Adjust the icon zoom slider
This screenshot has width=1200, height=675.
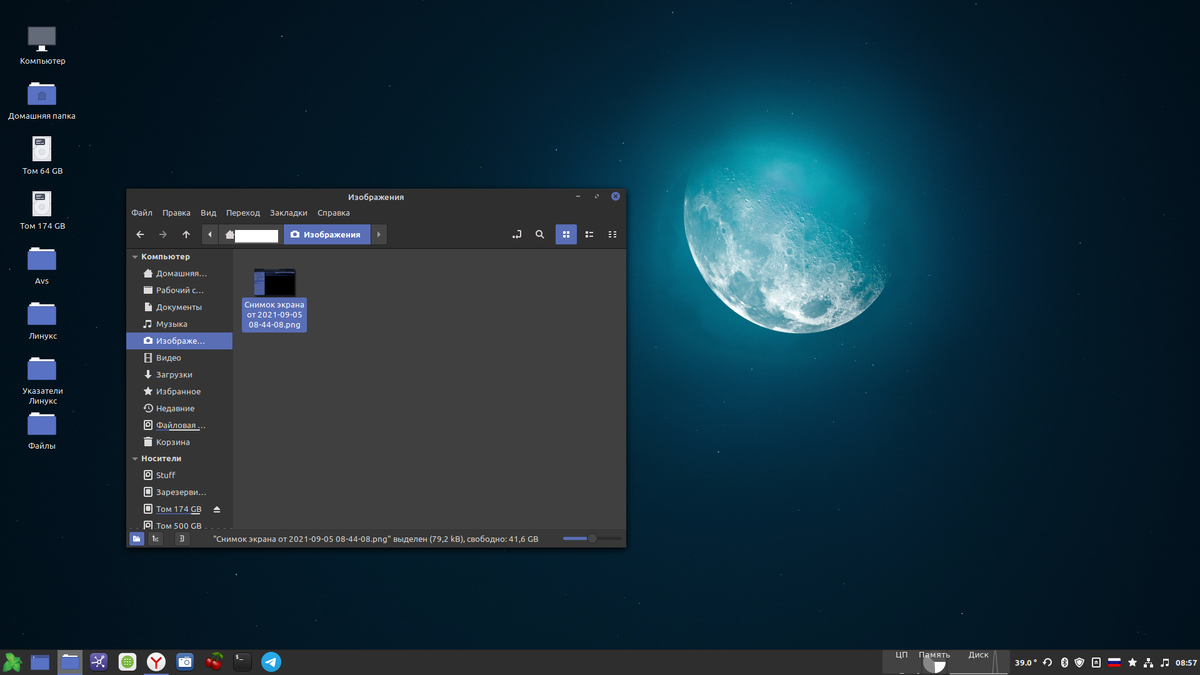[x=592, y=539]
